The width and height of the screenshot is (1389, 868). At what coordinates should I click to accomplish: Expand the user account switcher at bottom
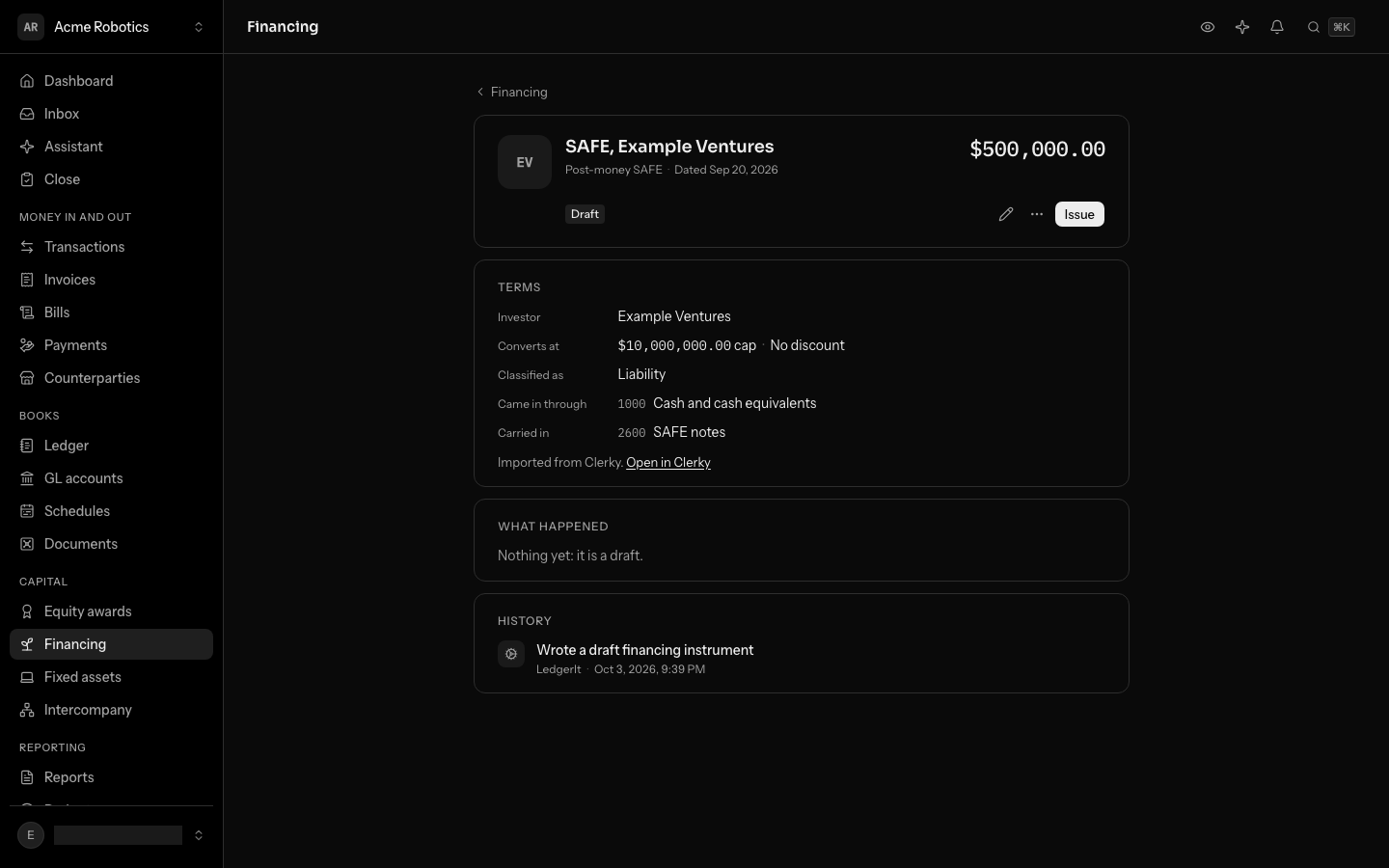click(111, 835)
